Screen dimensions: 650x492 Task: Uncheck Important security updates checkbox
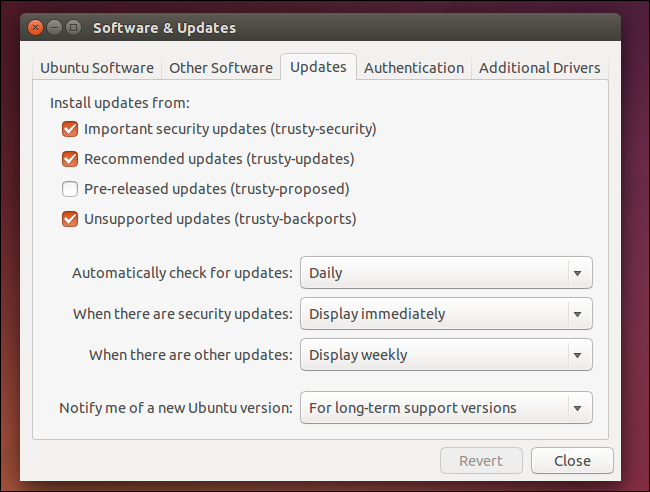click(70, 129)
